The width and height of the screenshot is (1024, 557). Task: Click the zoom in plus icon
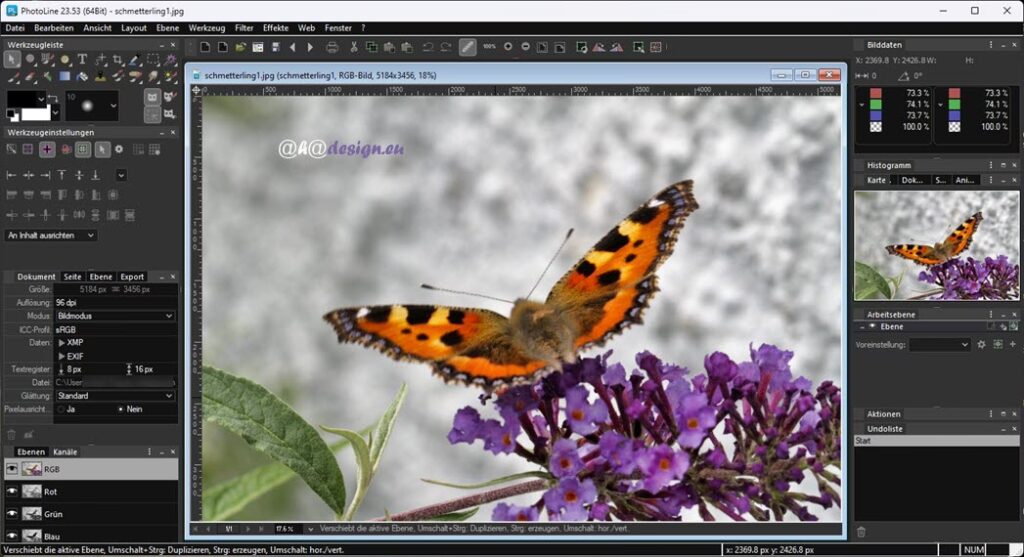coord(508,47)
